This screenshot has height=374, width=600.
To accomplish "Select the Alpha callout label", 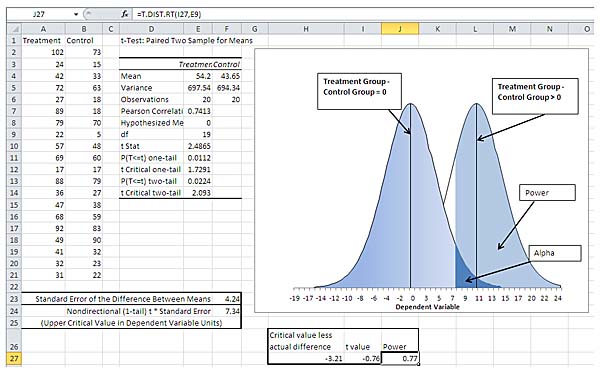I will (x=555, y=253).
